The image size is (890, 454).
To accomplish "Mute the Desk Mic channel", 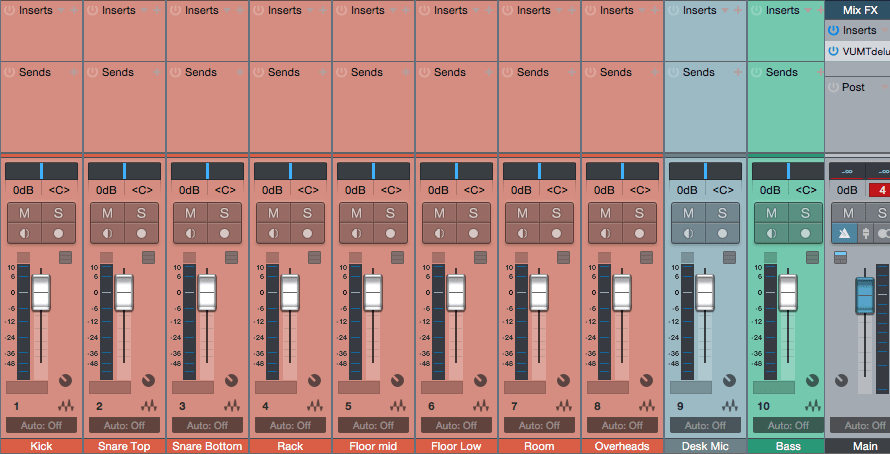I will coord(688,213).
